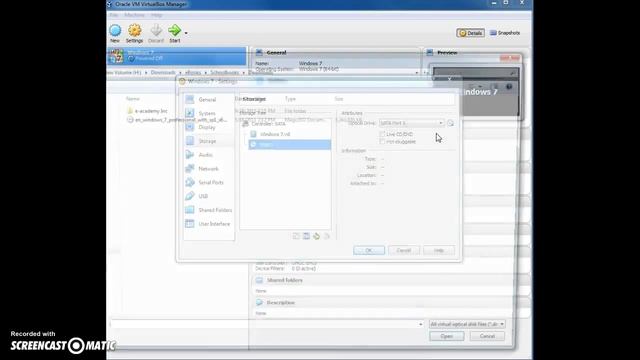Click Cancel in the file chooser dialog
Screen dimensions: 640x360
click(487, 336)
